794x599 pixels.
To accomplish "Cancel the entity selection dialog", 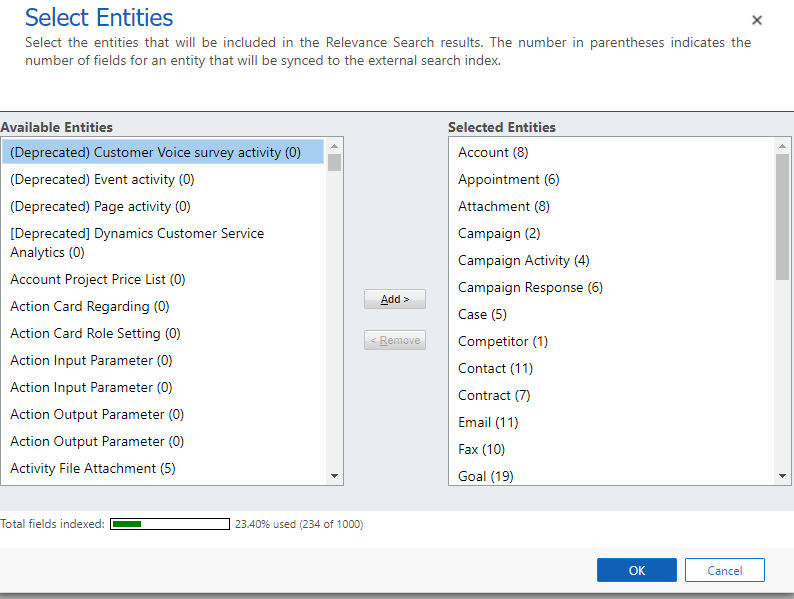I will tap(725, 570).
